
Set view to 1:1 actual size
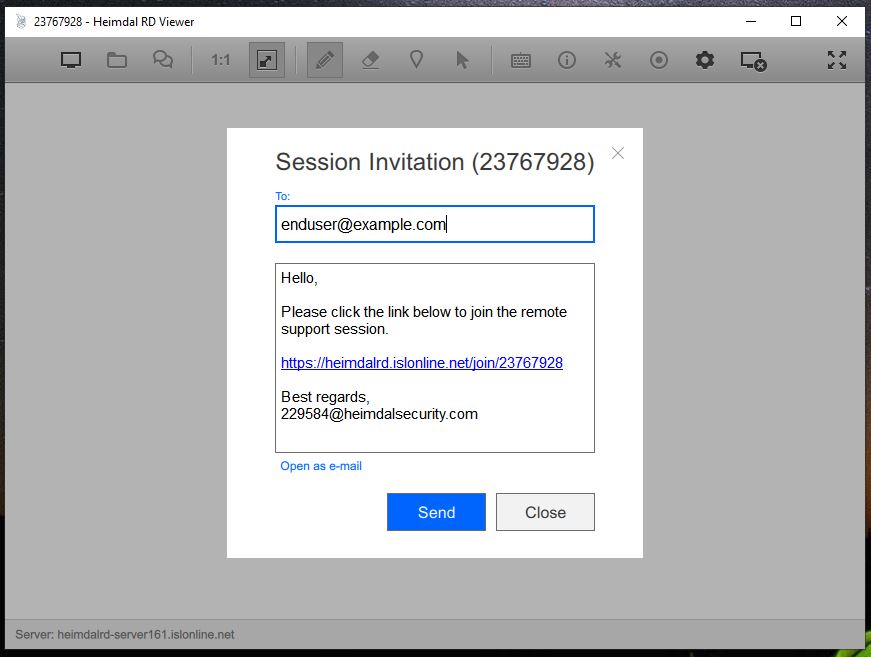(221, 60)
